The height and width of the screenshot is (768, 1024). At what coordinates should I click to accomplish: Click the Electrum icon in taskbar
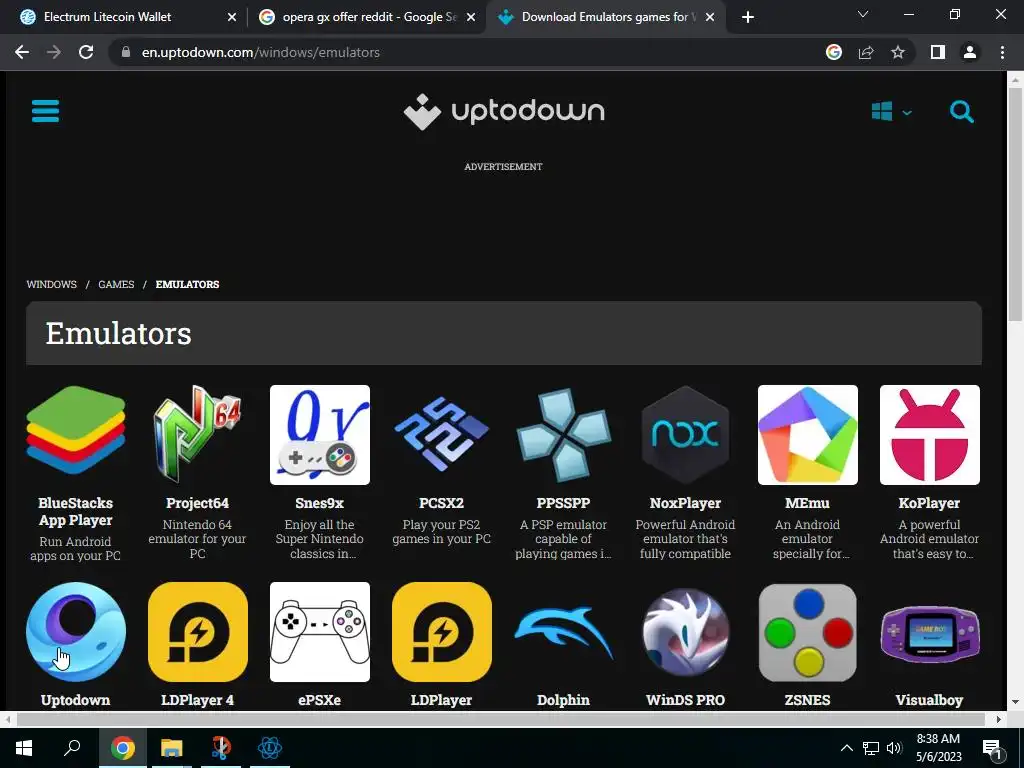click(x=270, y=748)
